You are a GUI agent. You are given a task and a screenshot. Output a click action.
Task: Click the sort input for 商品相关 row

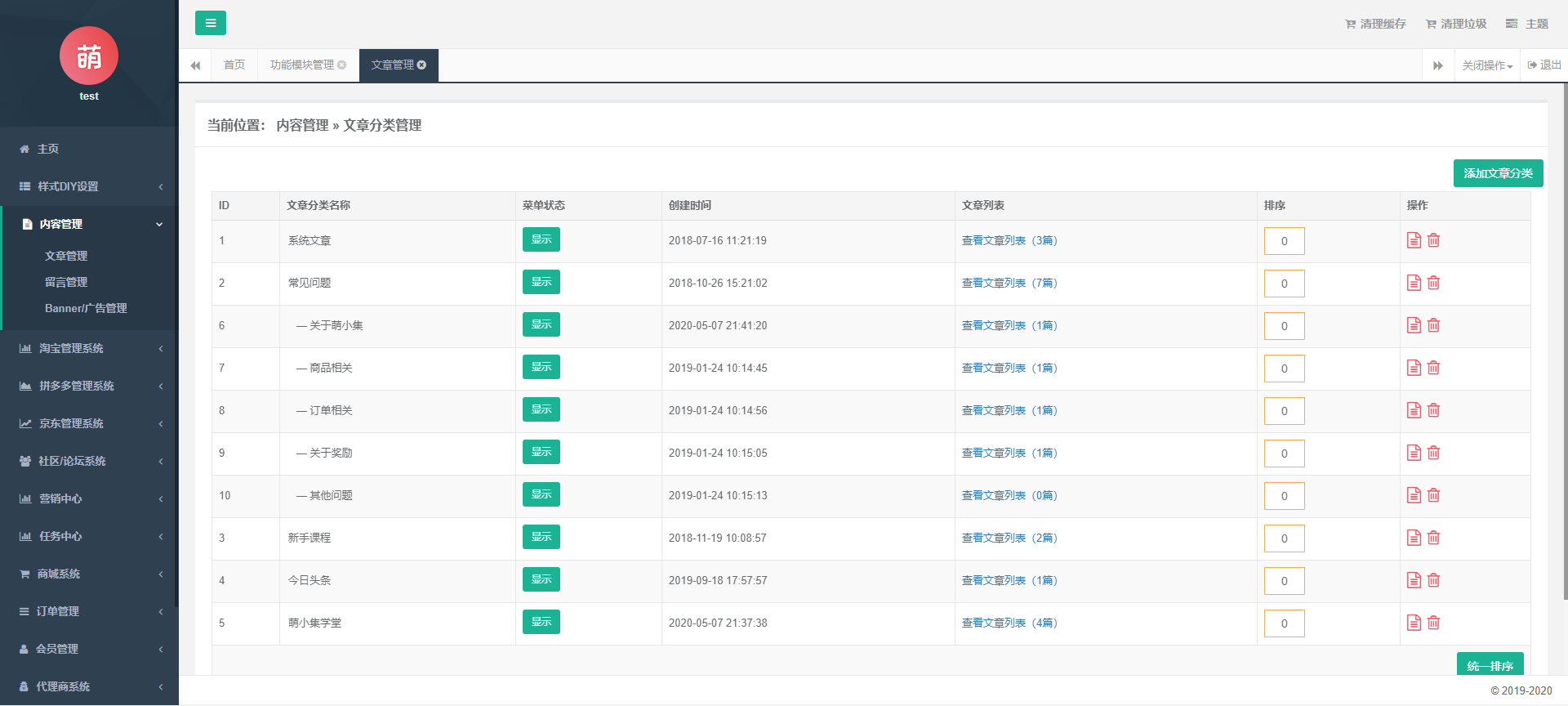(x=1284, y=369)
